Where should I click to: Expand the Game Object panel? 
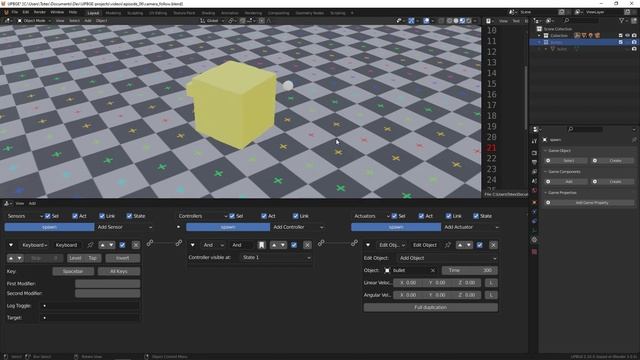pos(559,151)
